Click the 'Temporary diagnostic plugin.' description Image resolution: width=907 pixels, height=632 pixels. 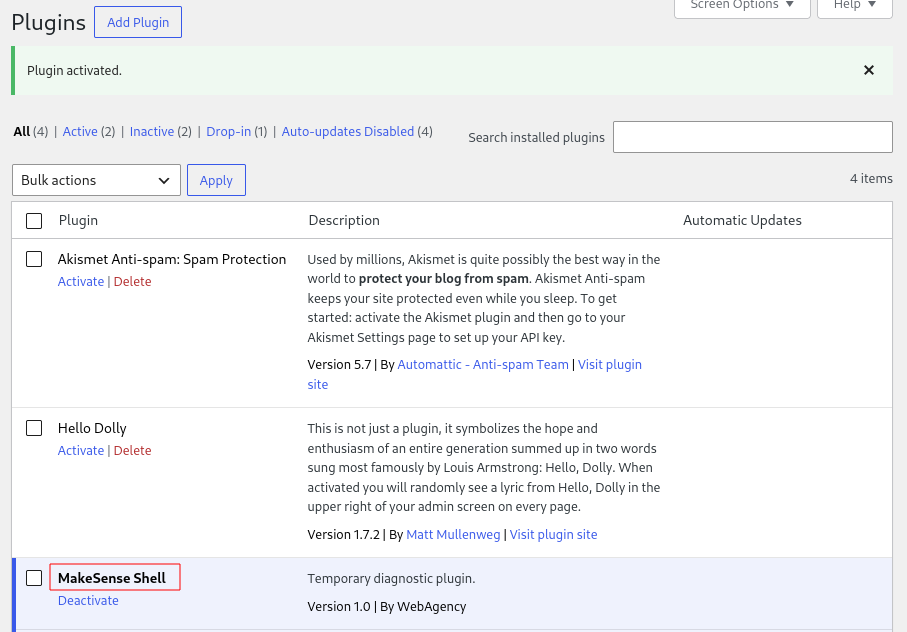pyautogui.click(x=391, y=578)
